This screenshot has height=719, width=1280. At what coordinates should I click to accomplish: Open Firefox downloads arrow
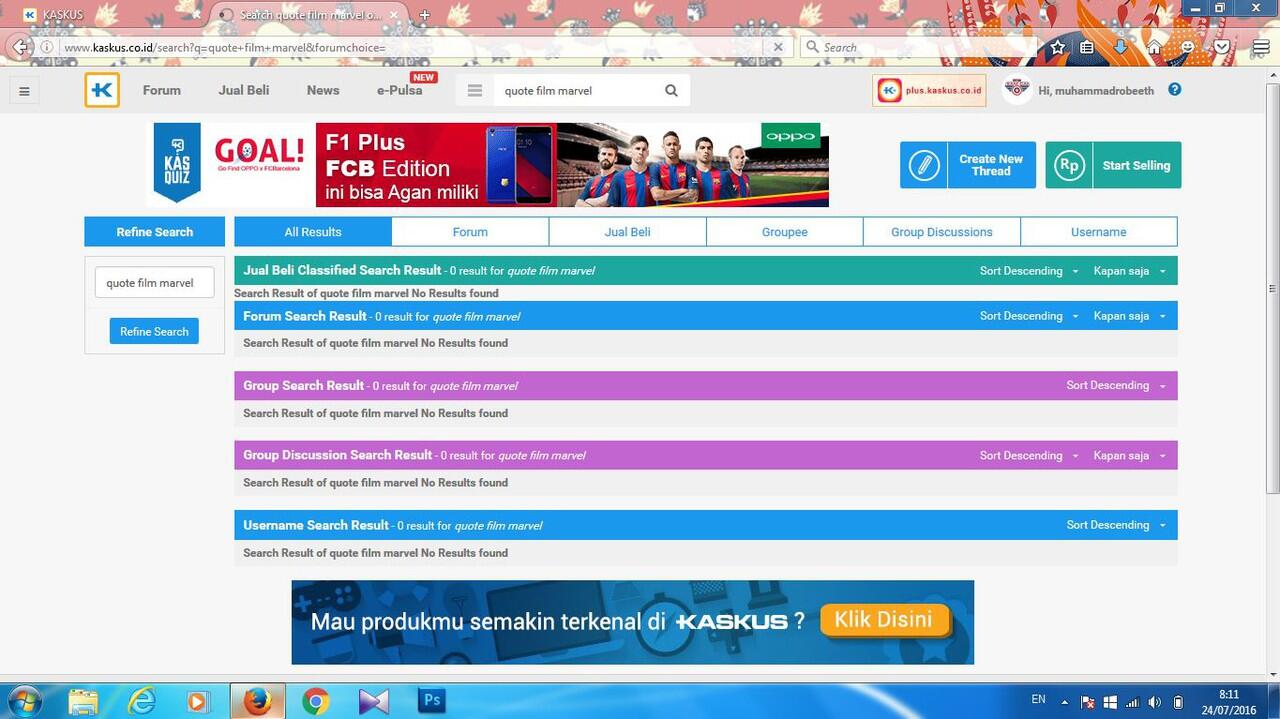click(1120, 47)
